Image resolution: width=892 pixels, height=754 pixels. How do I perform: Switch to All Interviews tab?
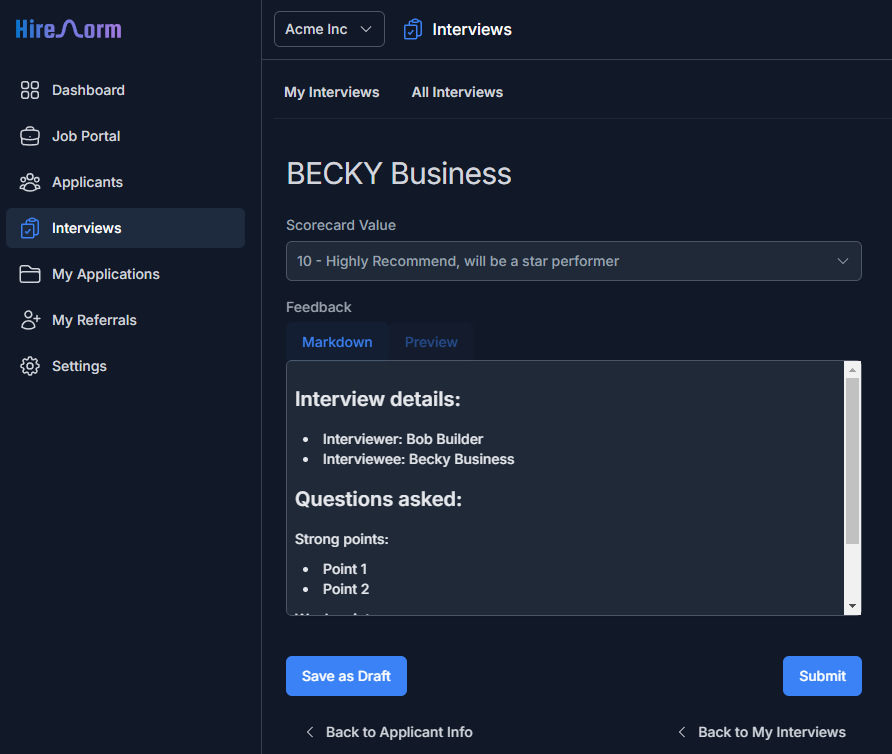point(457,92)
